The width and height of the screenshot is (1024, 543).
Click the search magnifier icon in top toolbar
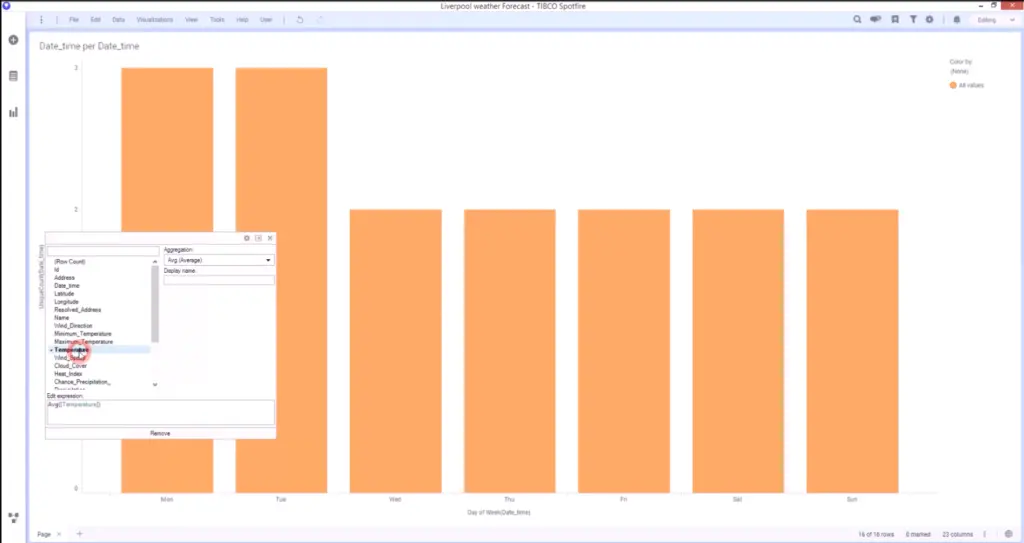tap(858, 20)
